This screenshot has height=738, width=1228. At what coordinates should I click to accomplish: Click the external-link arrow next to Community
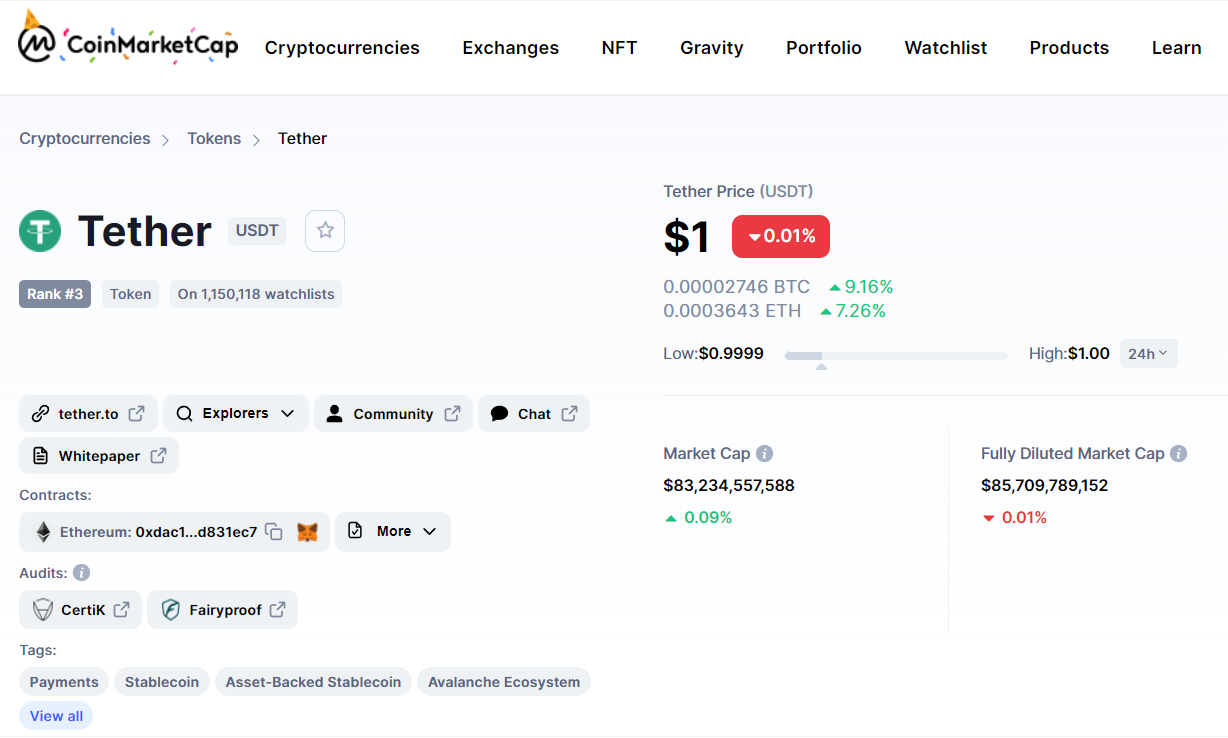click(452, 413)
